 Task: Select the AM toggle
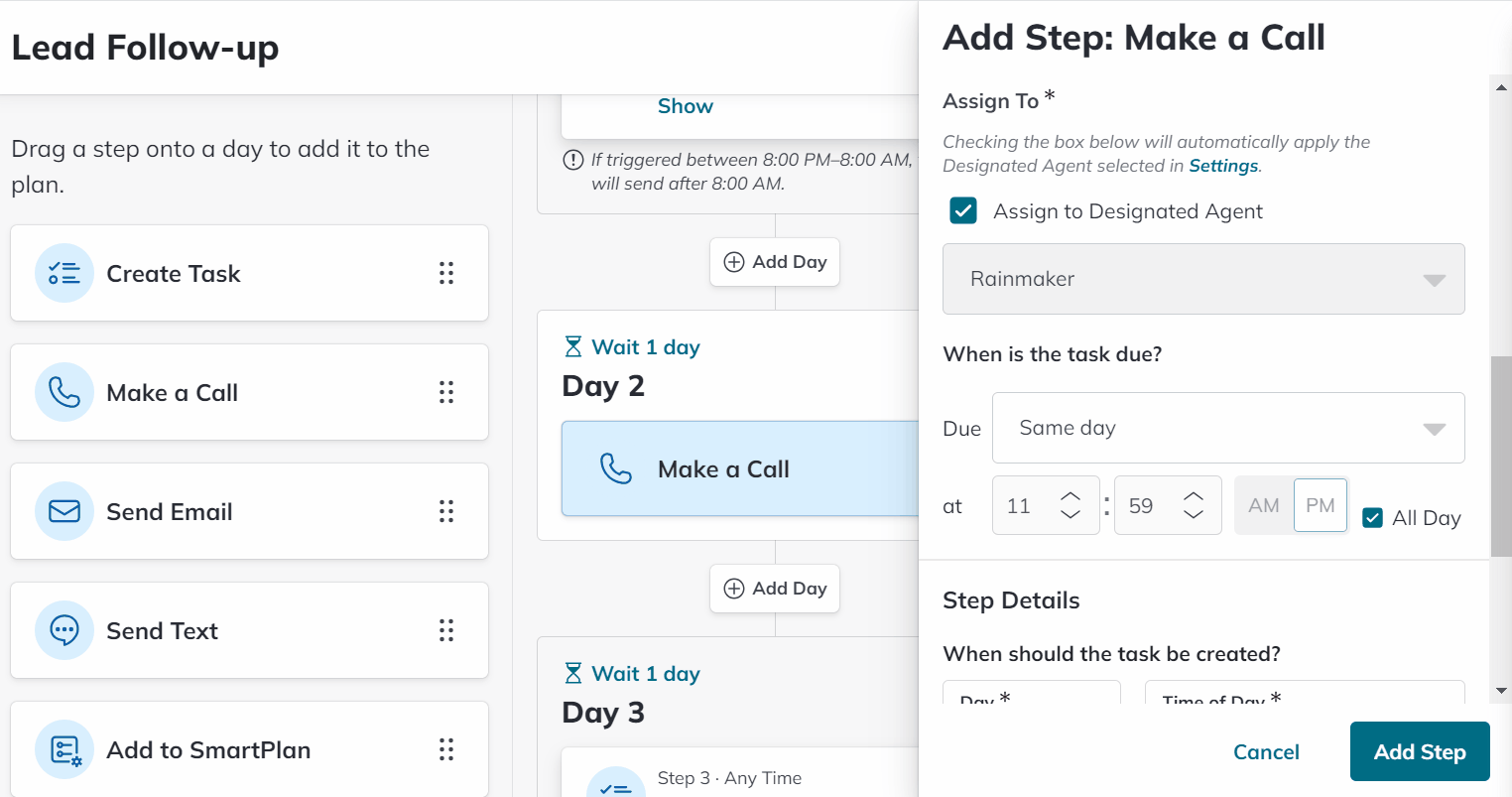(1264, 505)
